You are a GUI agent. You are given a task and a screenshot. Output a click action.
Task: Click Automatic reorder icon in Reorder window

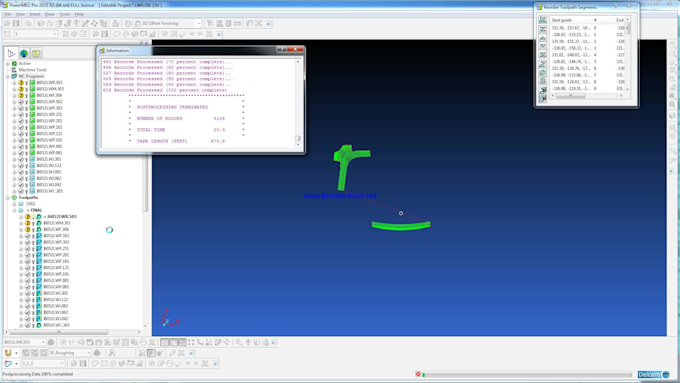[x=543, y=90]
